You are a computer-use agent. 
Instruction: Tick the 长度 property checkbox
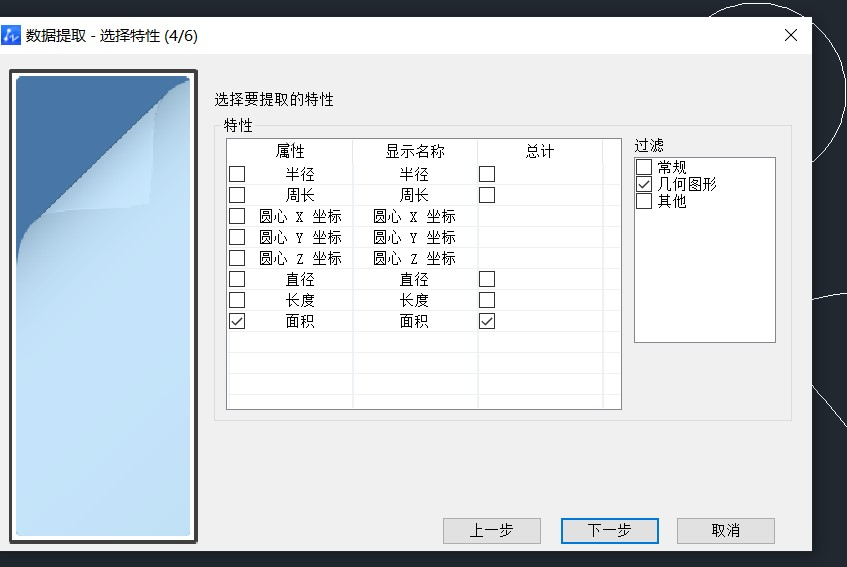pyautogui.click(x=237, y=300)
